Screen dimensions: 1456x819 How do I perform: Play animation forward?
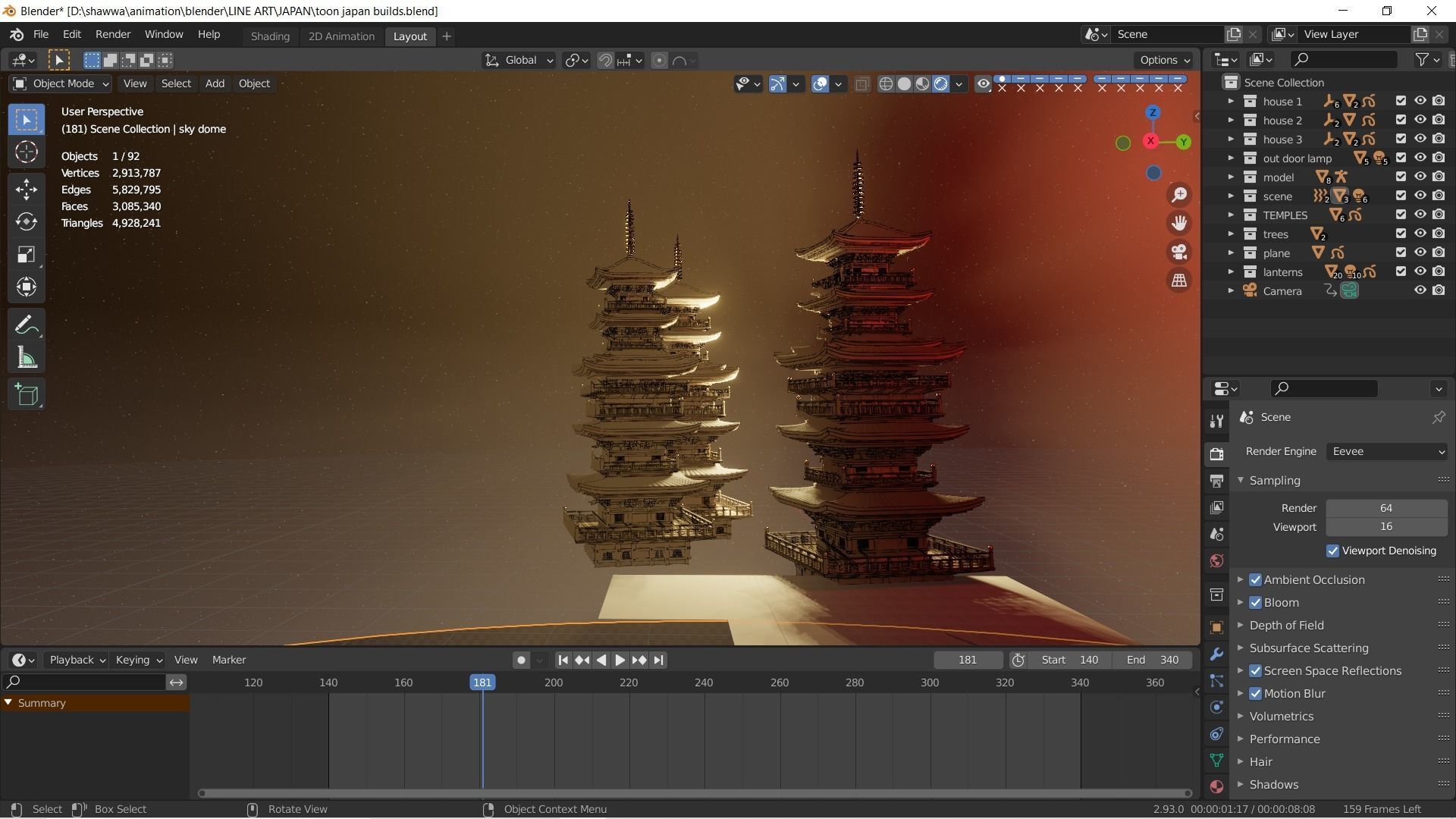pos(620,660)
